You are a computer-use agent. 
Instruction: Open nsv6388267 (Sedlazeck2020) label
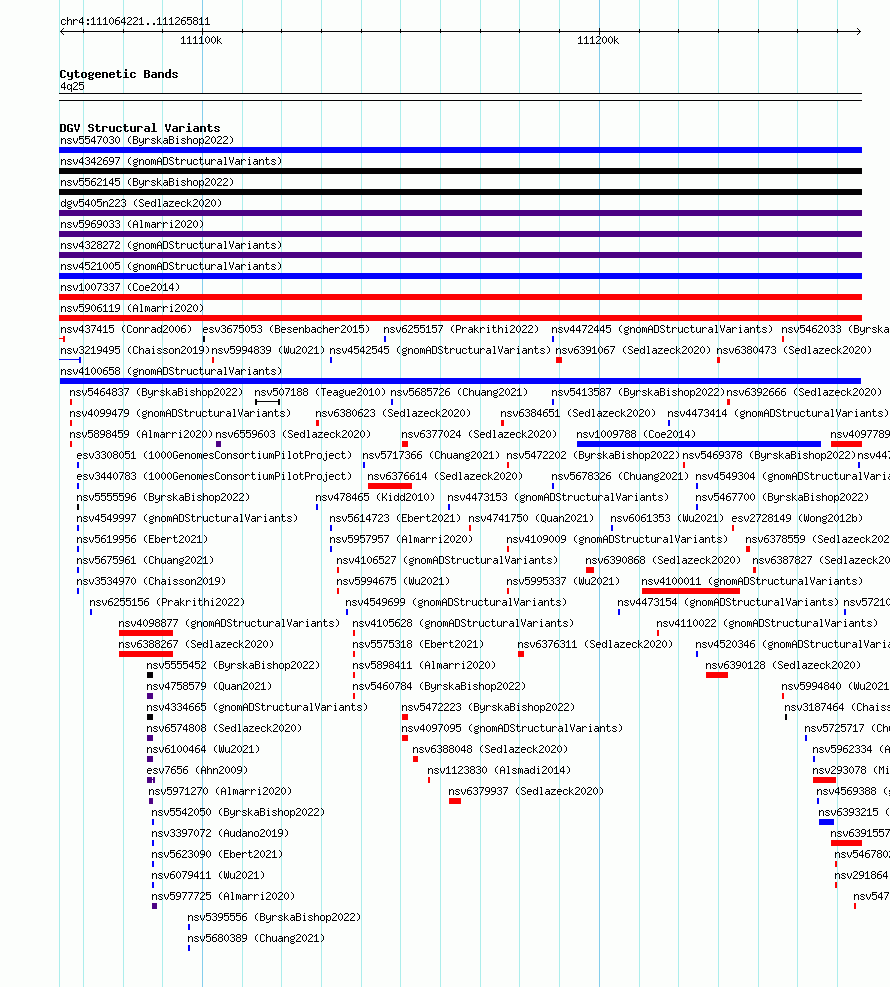[x=196, y=645]
